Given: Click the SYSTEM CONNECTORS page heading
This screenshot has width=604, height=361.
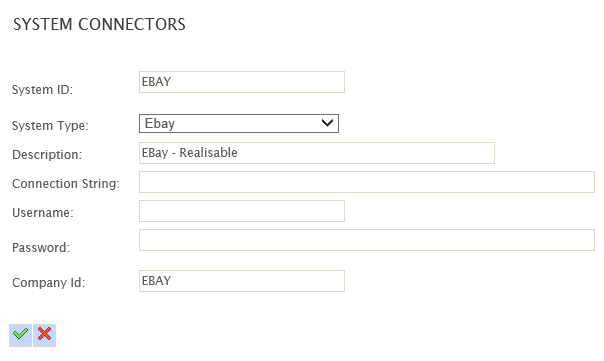Looking at the screenshot, I should [x=99, y=24].
